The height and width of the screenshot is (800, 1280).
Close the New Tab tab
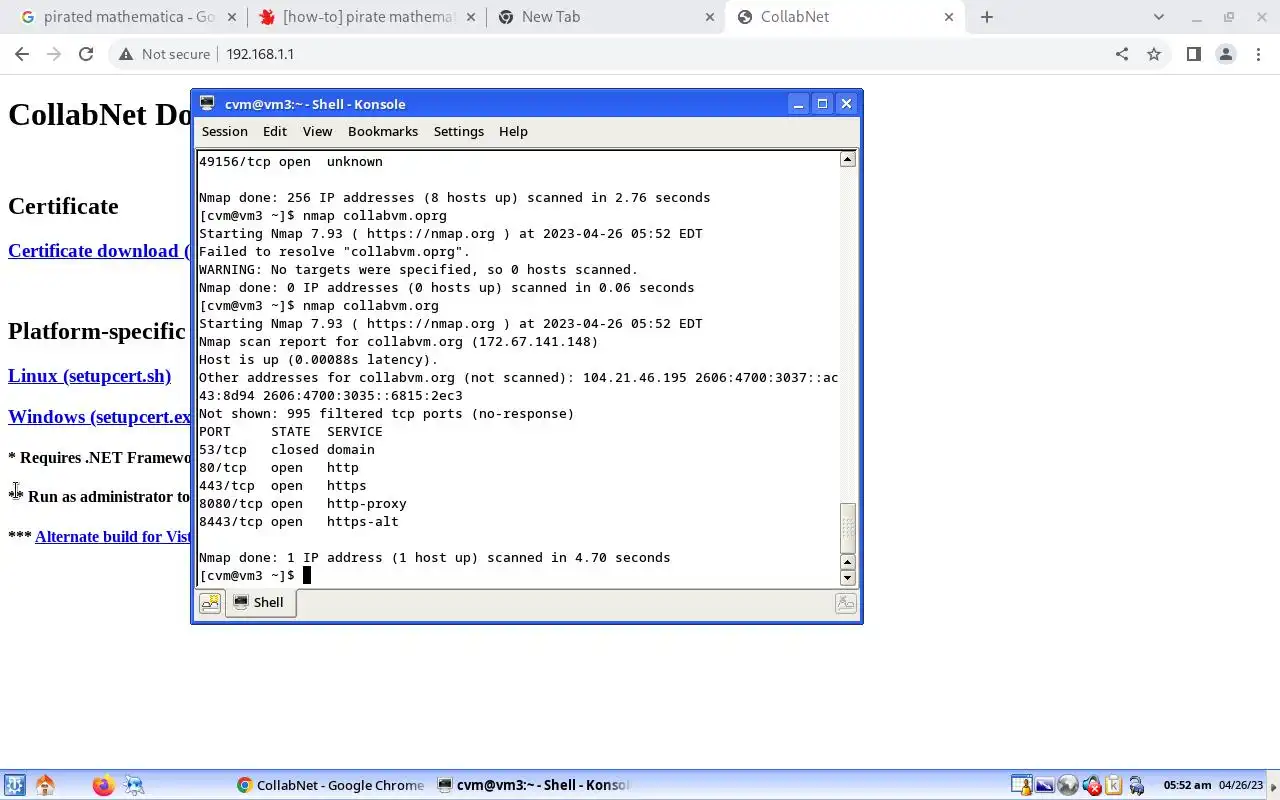point(710,17)
